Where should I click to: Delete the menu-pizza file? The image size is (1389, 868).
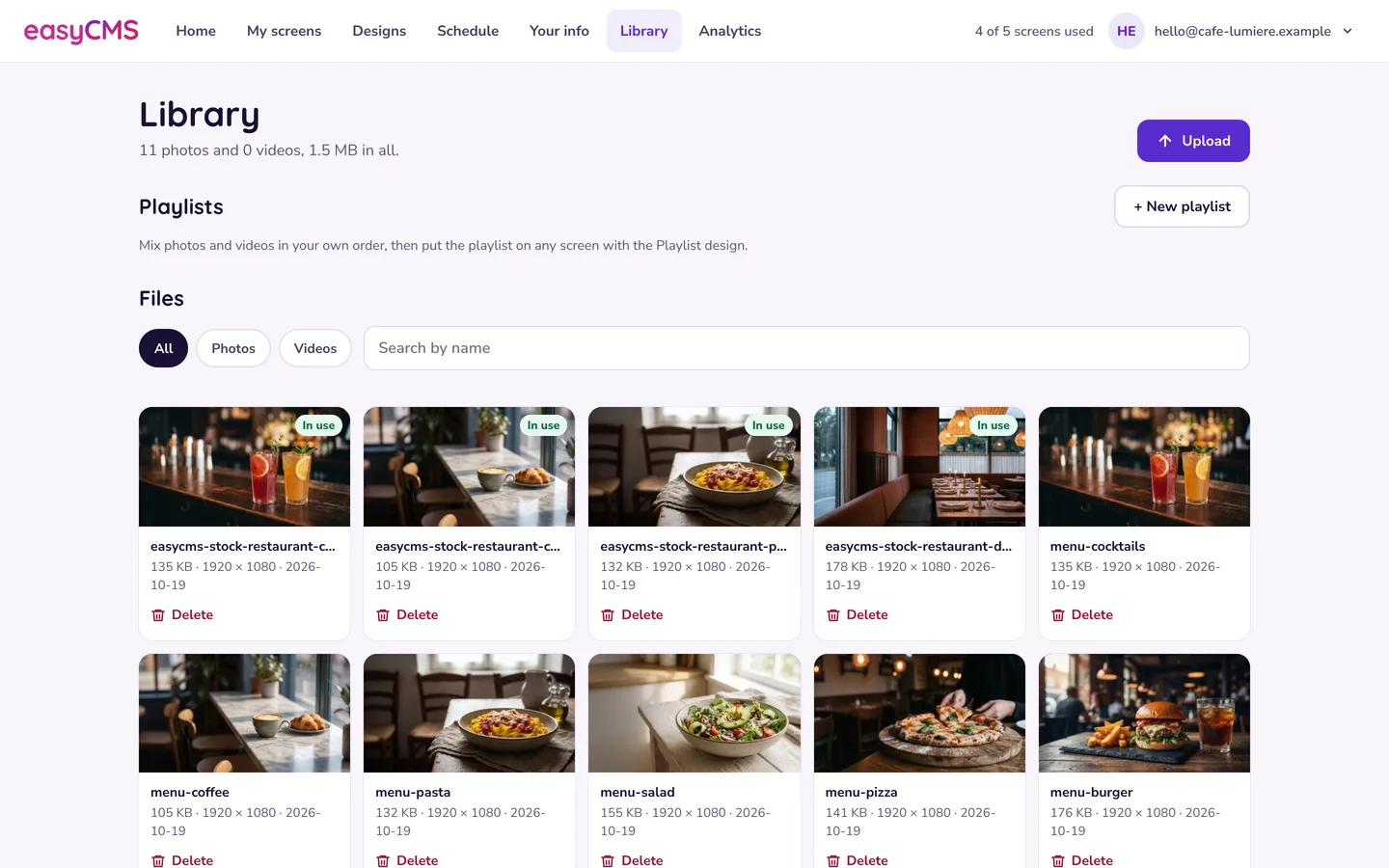(857, 859)
